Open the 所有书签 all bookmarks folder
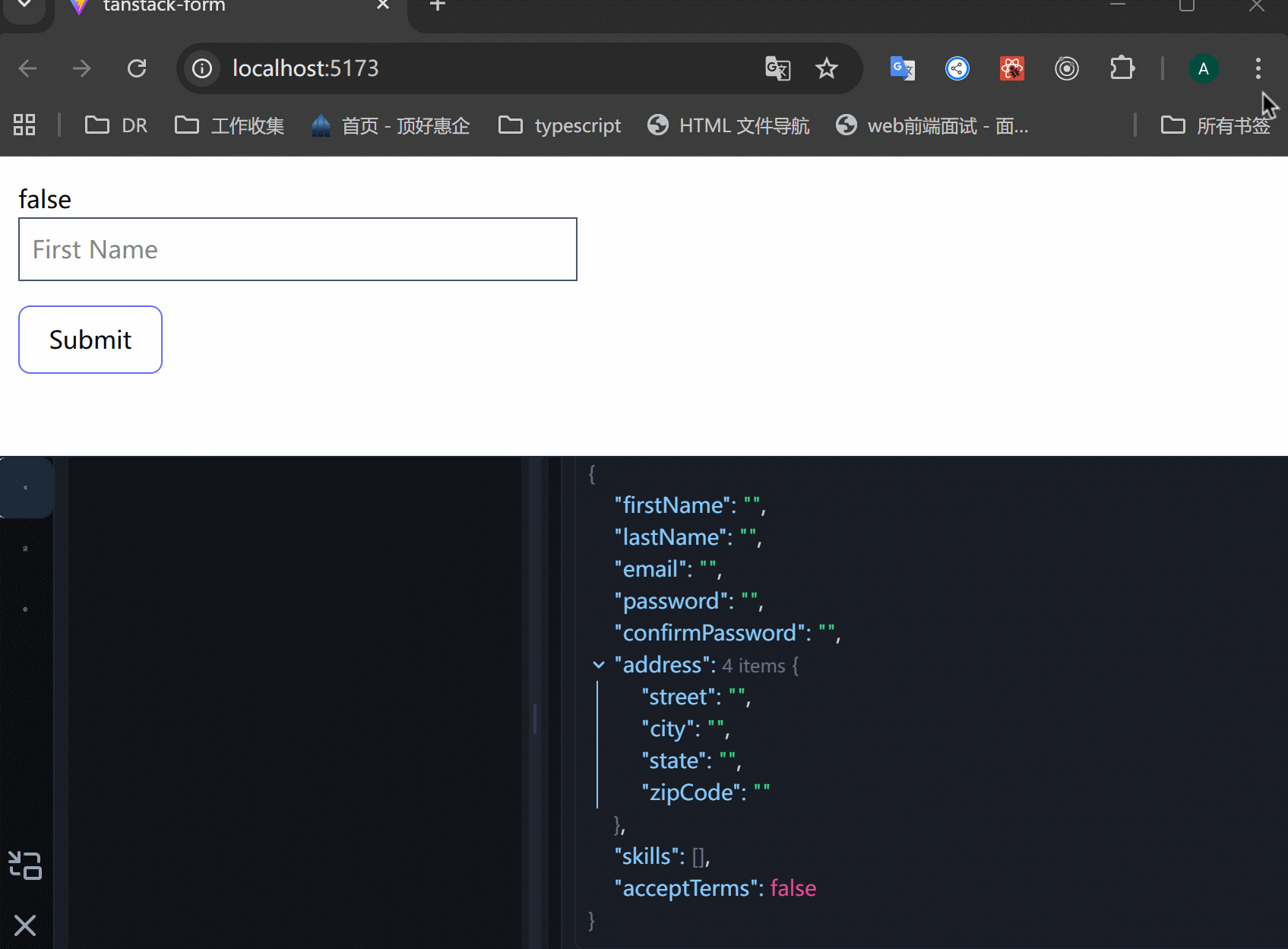 point(1216,125)
